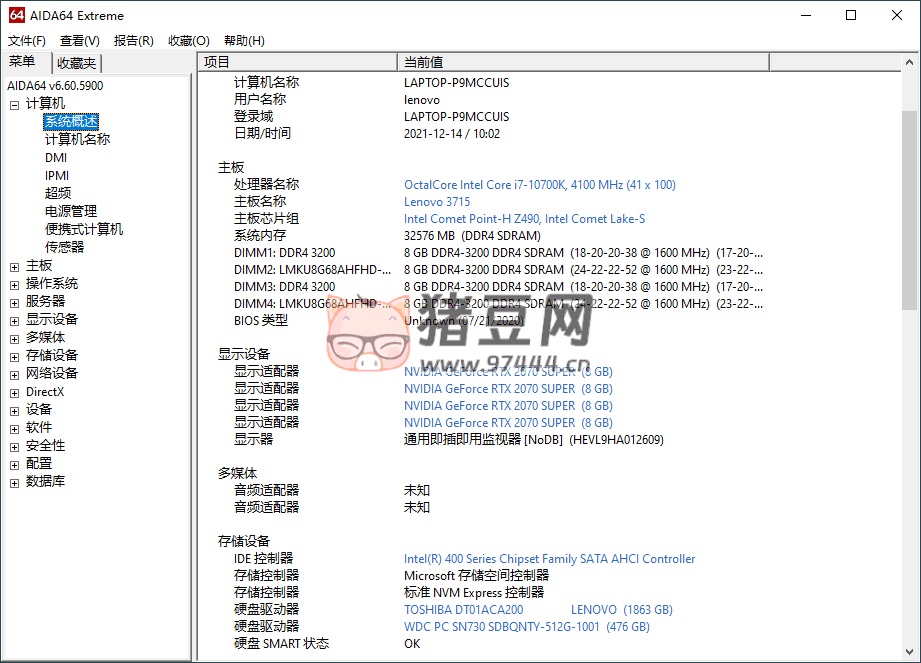Open the 帮助(H) menu

coord(244,41)
